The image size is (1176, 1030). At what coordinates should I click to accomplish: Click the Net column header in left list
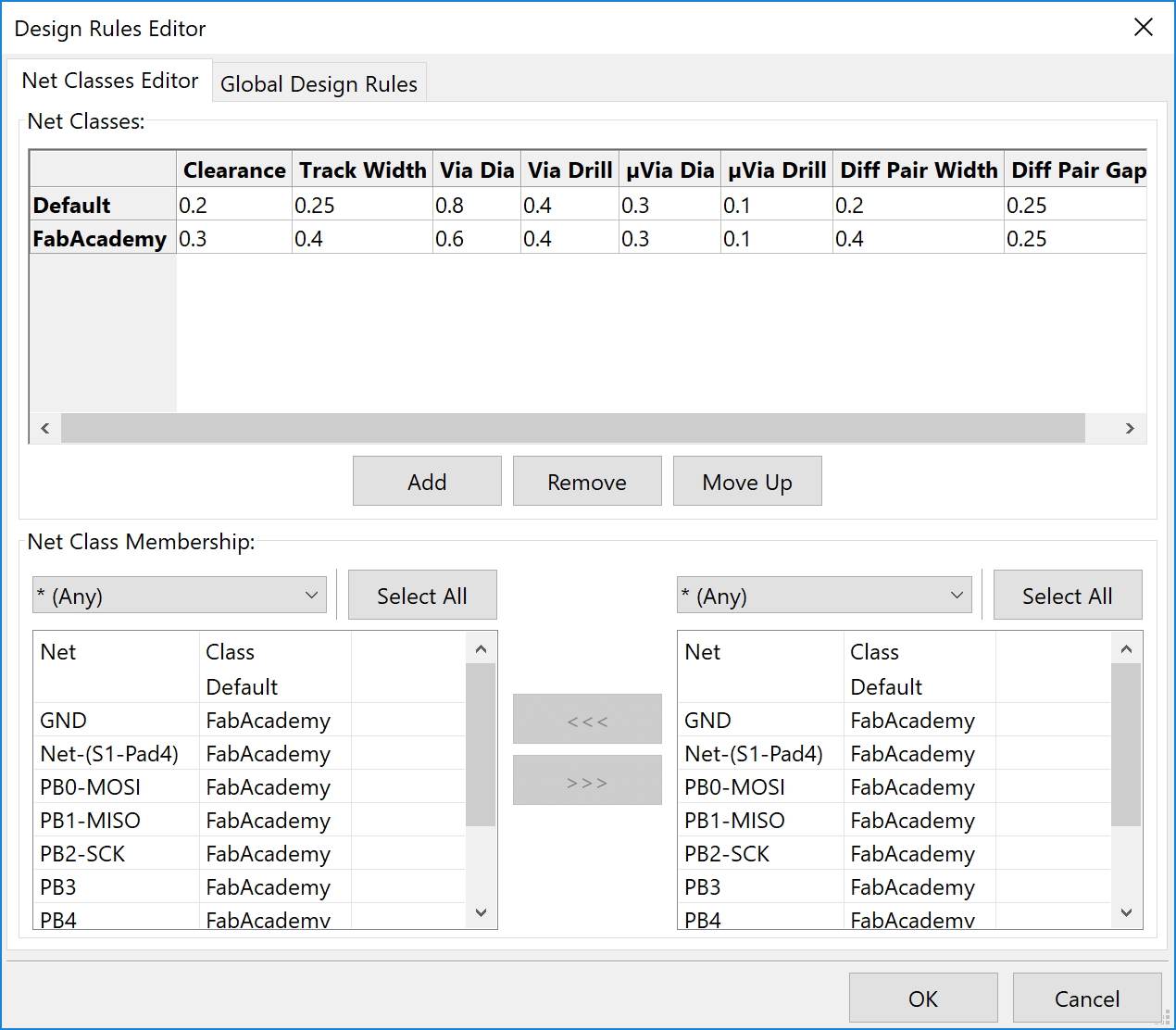[x=117, y=651]
